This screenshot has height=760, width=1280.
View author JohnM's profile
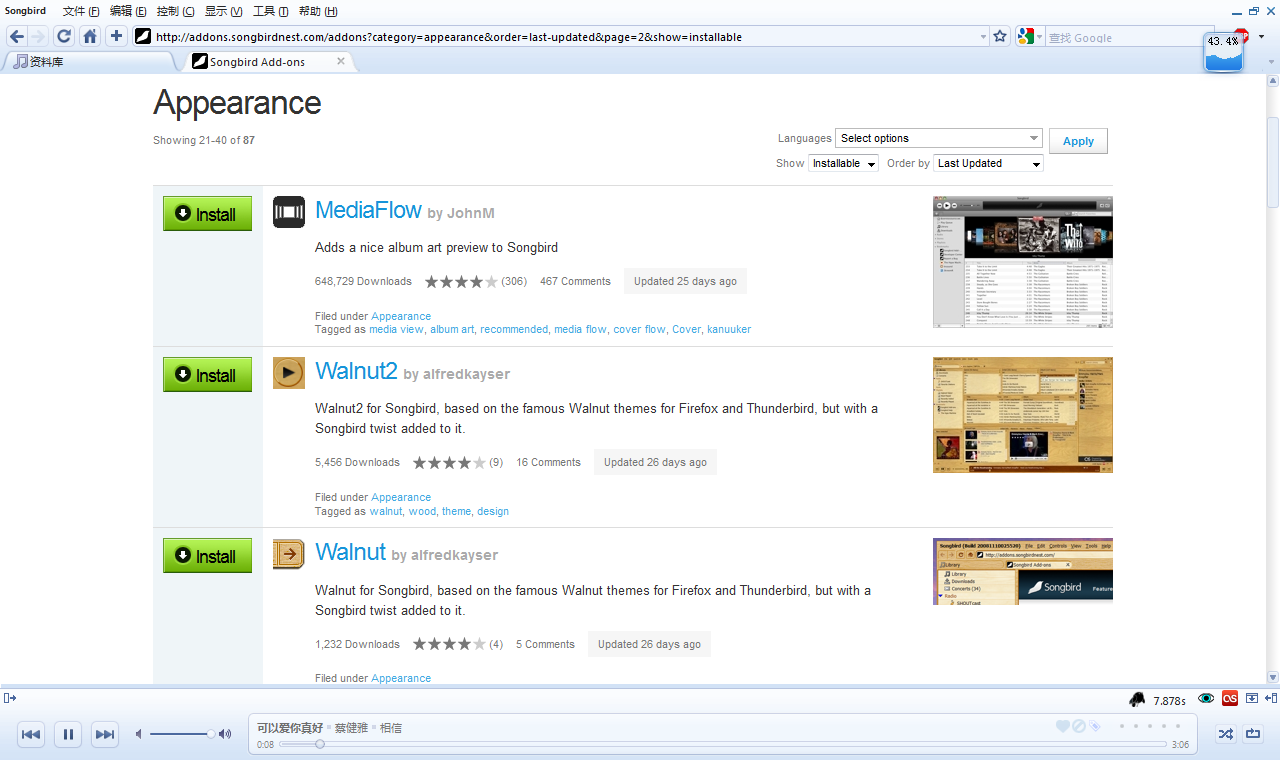pyautogui.click(x=471, y=213)
